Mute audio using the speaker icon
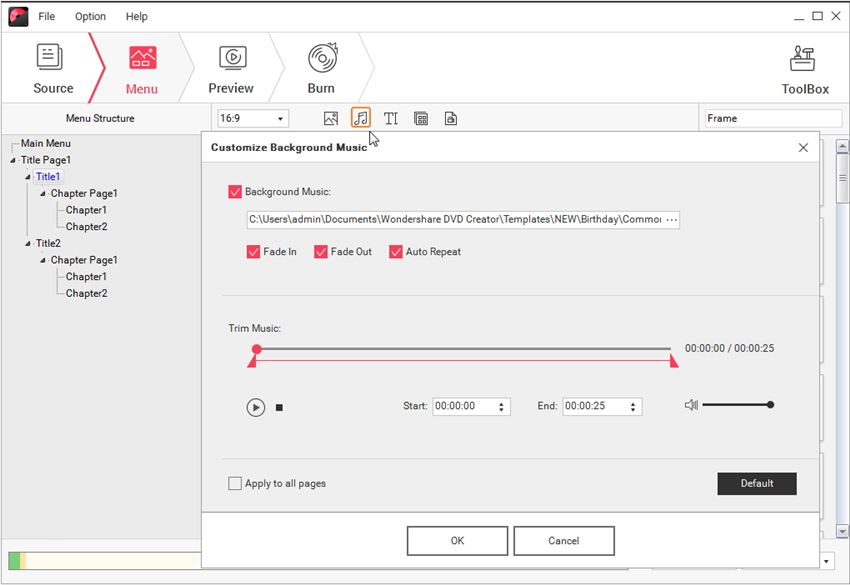 (x=691, y=405)
